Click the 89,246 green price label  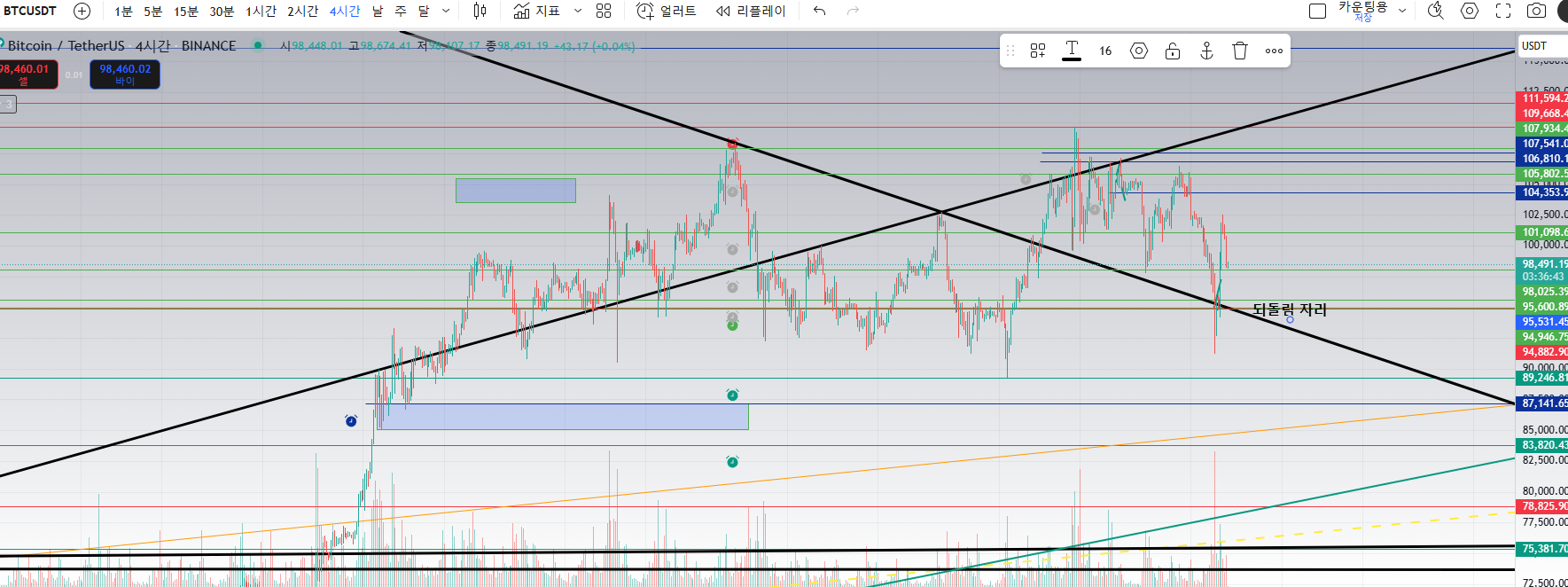[1543, 378]
